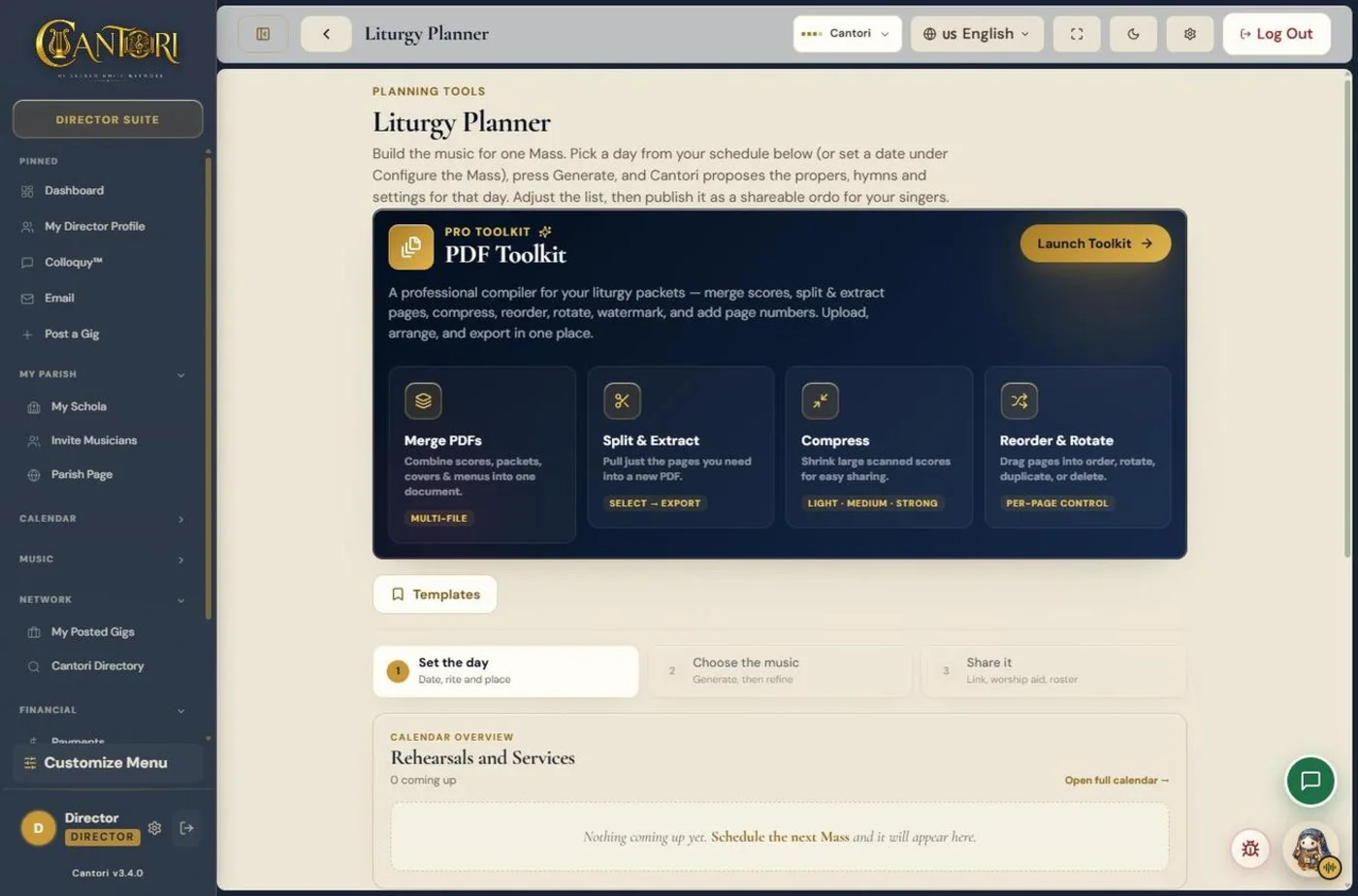1358x896 pixels.
Task: Select the Reorder & Rotate shuffle icon
Action: tap(1019, 400)
